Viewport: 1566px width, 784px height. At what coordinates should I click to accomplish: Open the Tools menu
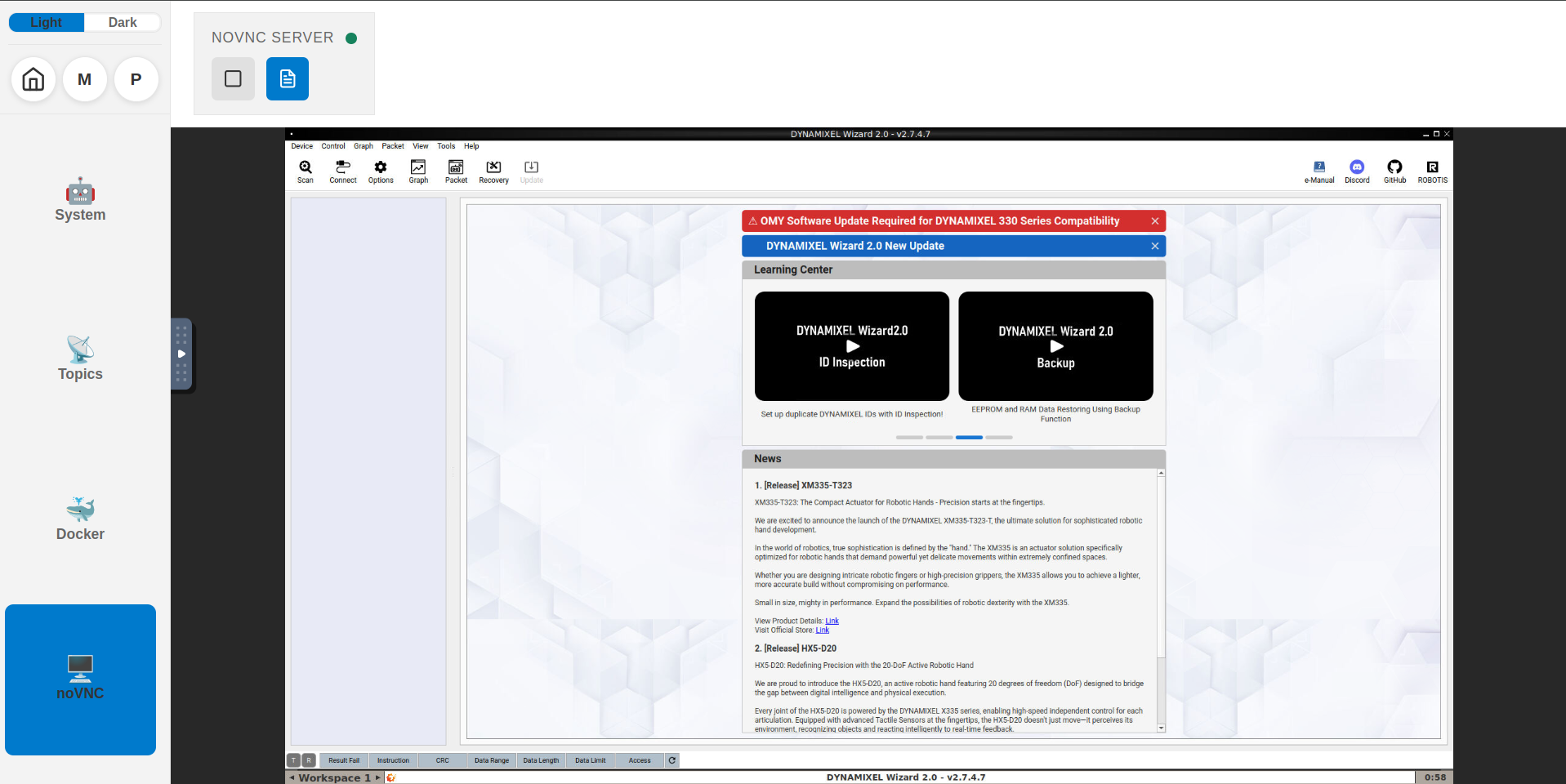[446, 146]
